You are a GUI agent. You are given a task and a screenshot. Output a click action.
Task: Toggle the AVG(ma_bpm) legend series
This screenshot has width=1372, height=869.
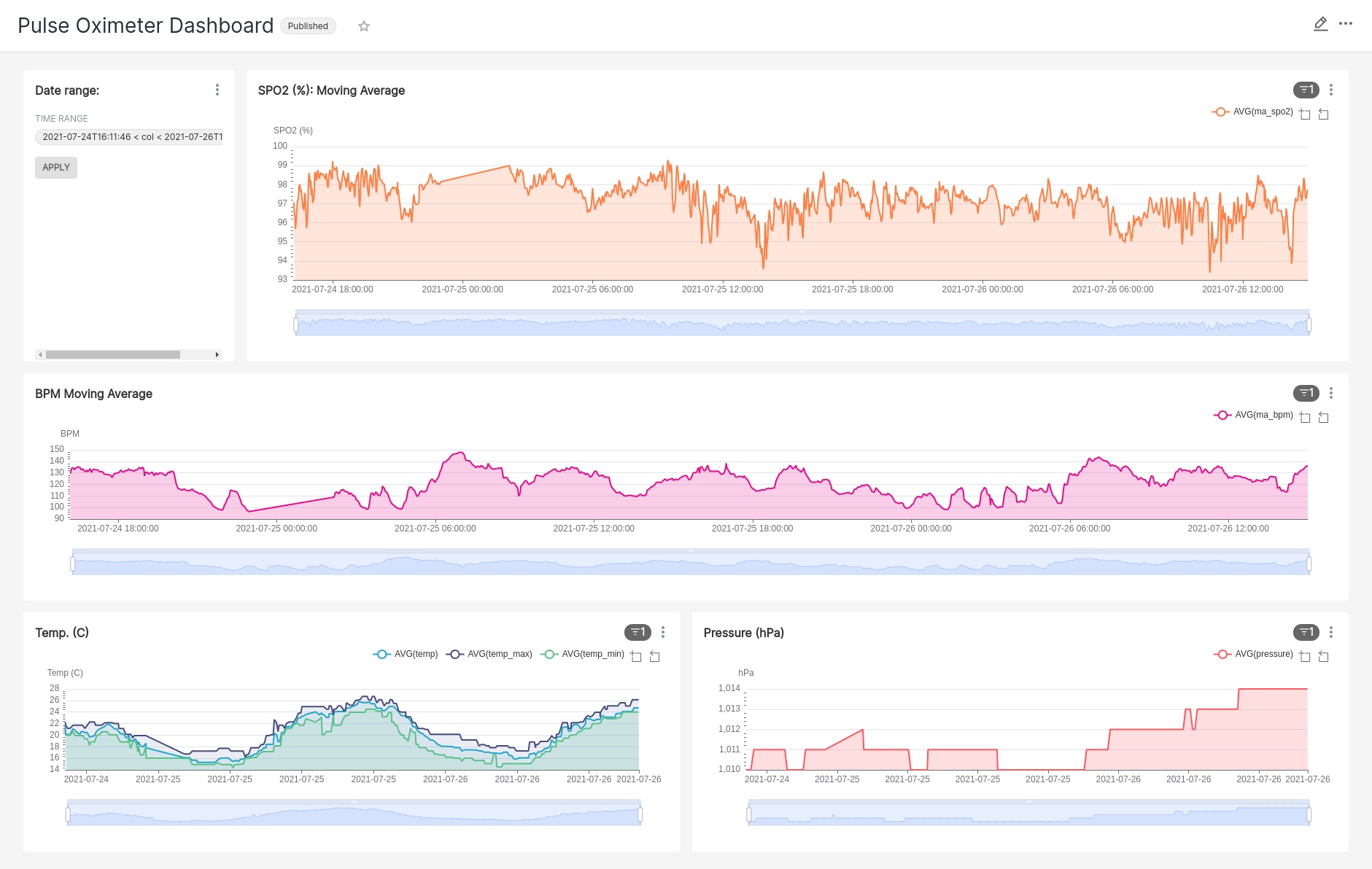click(1253, 415)
